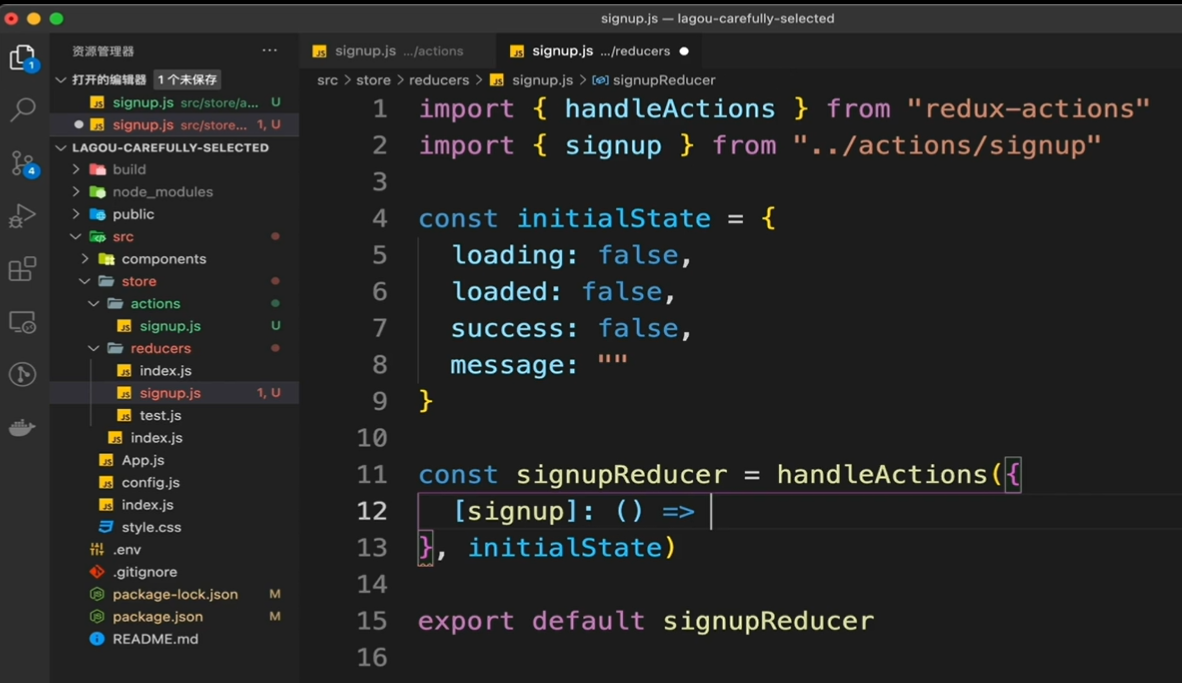Viewport: 1182px width, 683px height.
Task: Open App.js in the file tree
Action: (x=142, y=460)
